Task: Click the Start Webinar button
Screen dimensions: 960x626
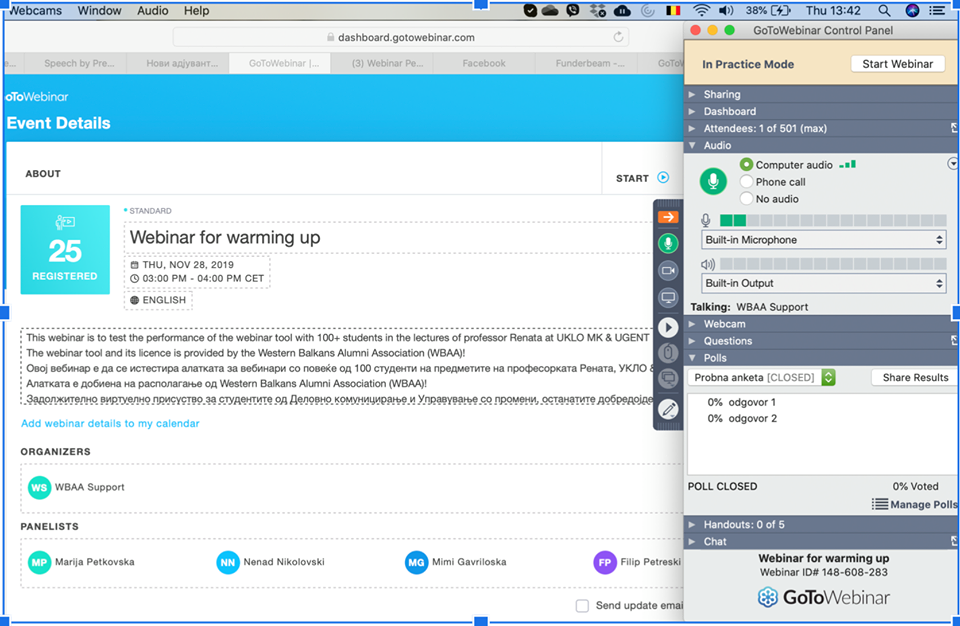Action: (x=898, y=64)
